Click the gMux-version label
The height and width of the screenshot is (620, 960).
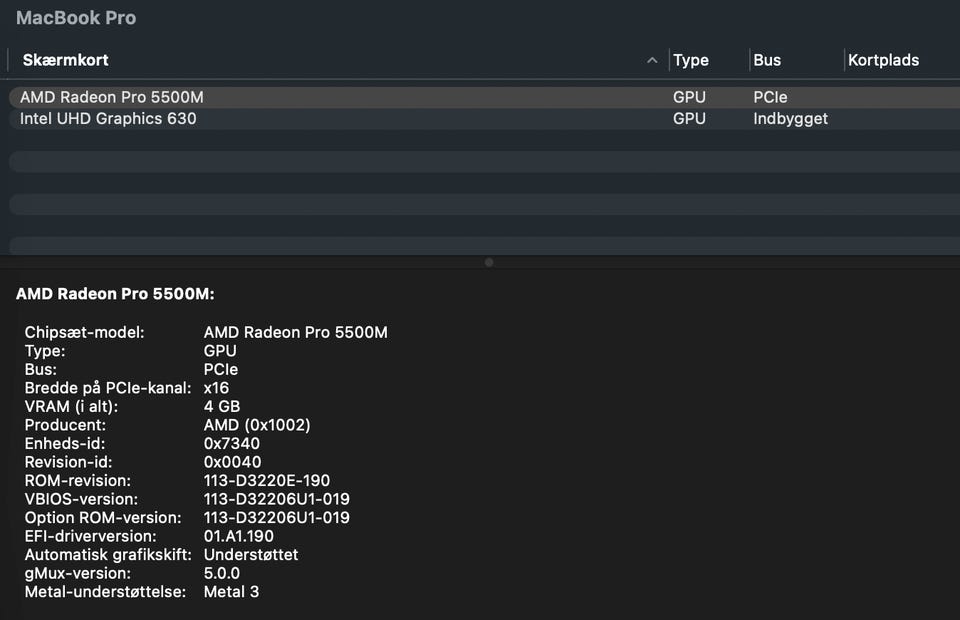point(78,573)
